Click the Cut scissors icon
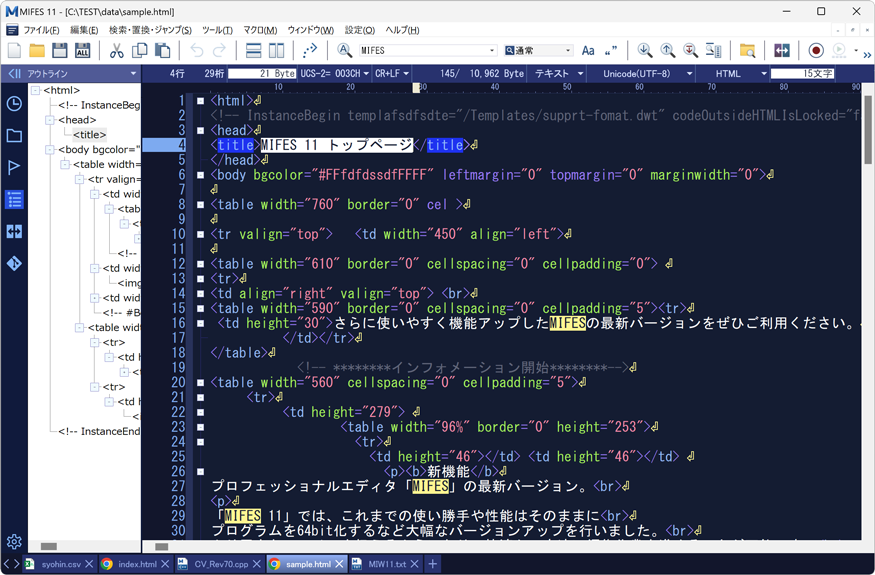The width and height of the screenshot is (875, 575). [117, 51]
